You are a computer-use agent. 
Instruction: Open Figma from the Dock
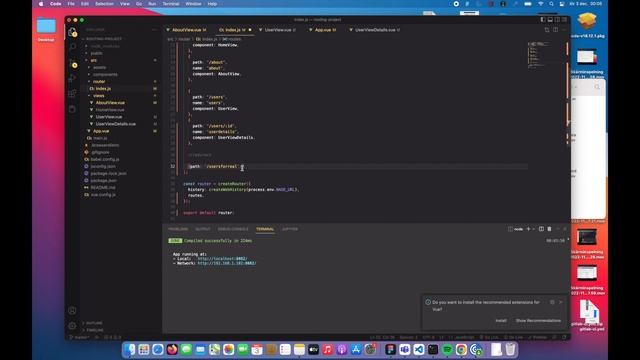click(x=390, y=349)
